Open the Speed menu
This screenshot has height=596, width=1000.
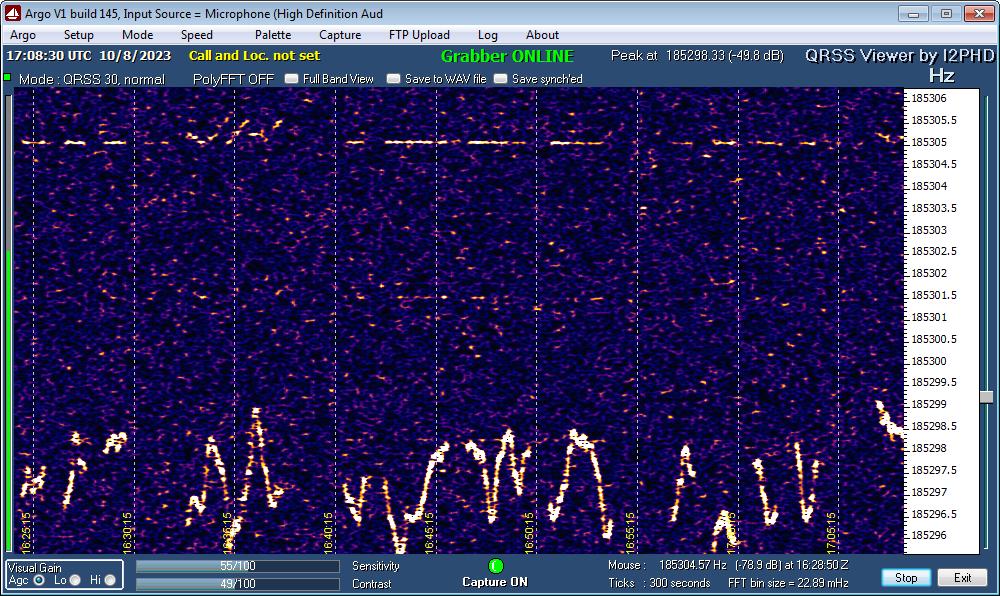tap(196, 35)
